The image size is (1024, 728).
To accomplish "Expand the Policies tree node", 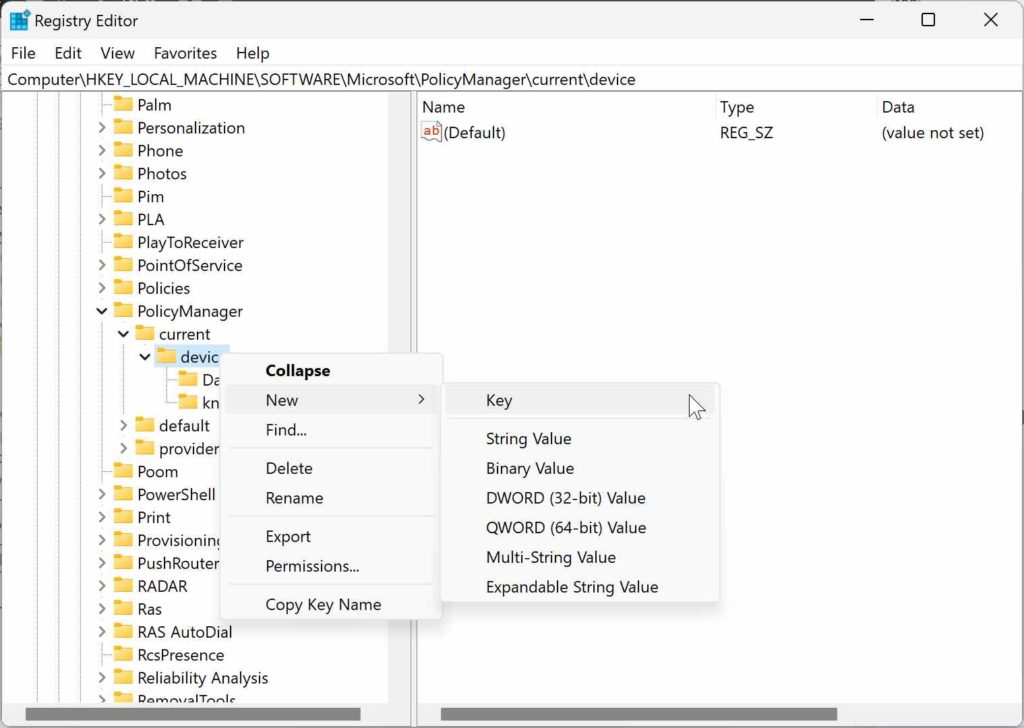I will 102,288.
